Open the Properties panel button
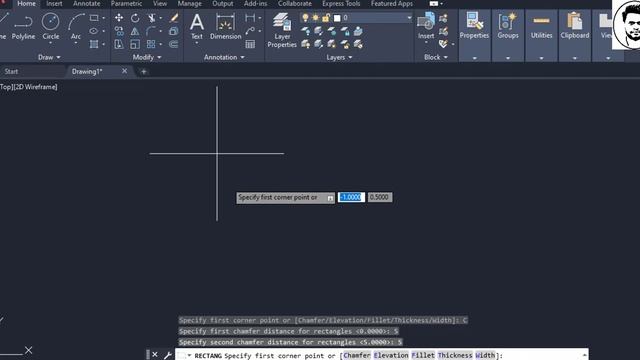This screenshot has width=640, height=360. [x=474, y=36]
